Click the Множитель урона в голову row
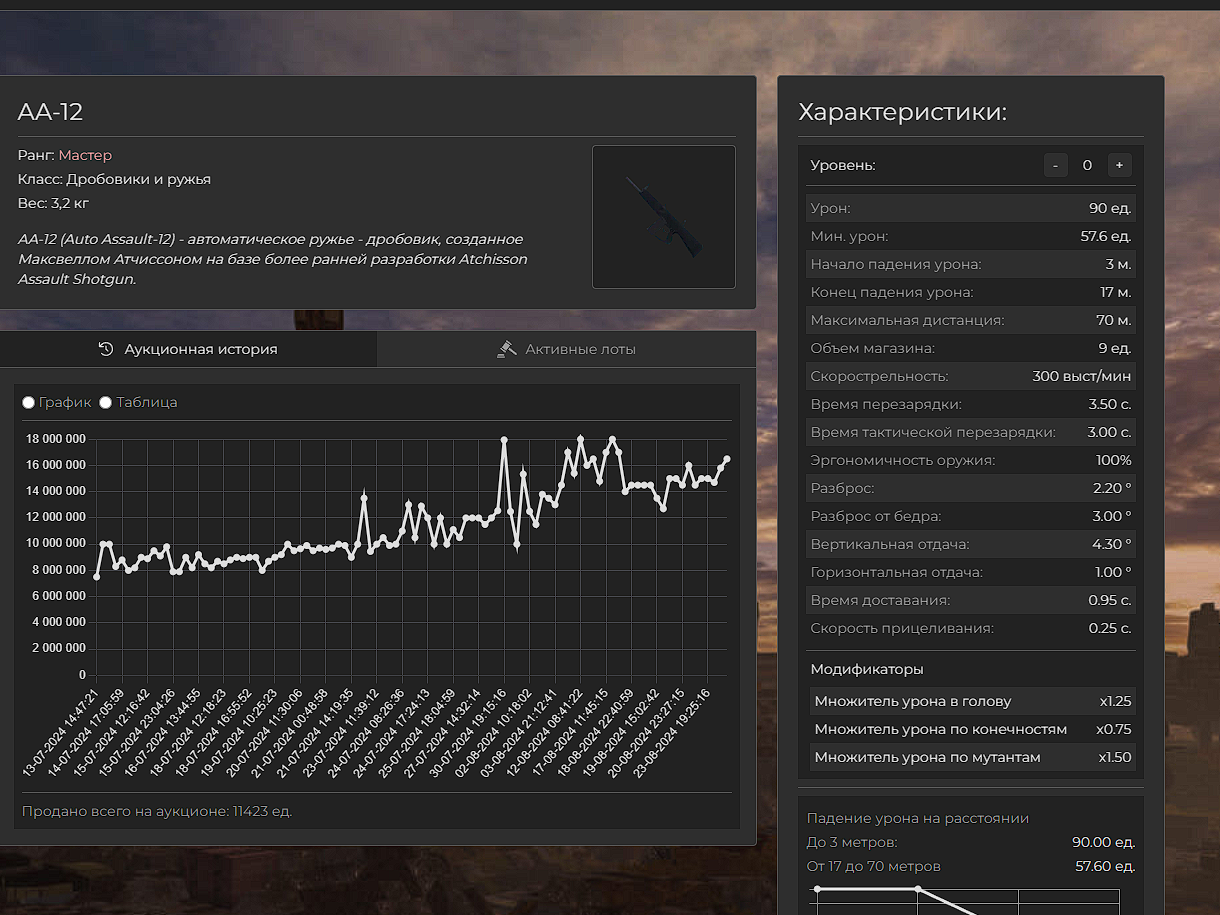 pos(973,701)
